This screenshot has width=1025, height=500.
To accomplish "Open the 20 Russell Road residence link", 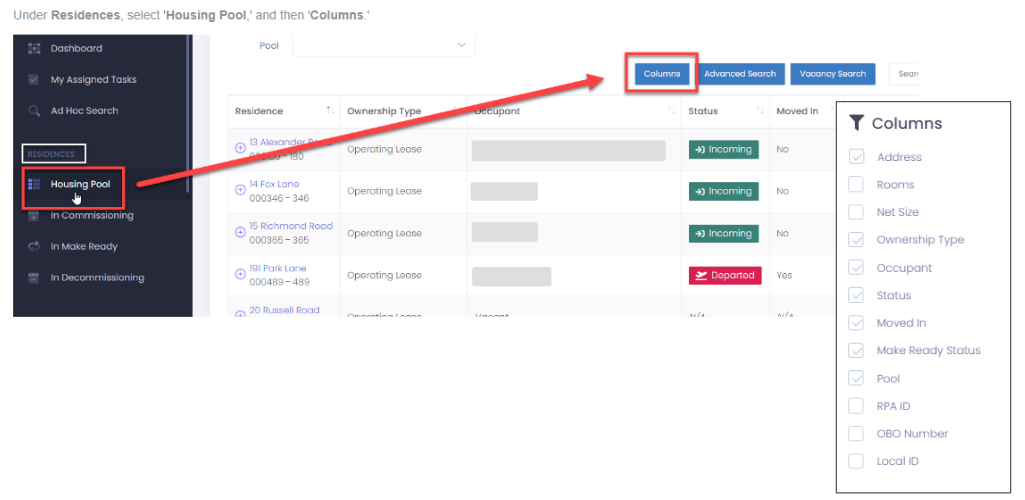I will 284,310.
